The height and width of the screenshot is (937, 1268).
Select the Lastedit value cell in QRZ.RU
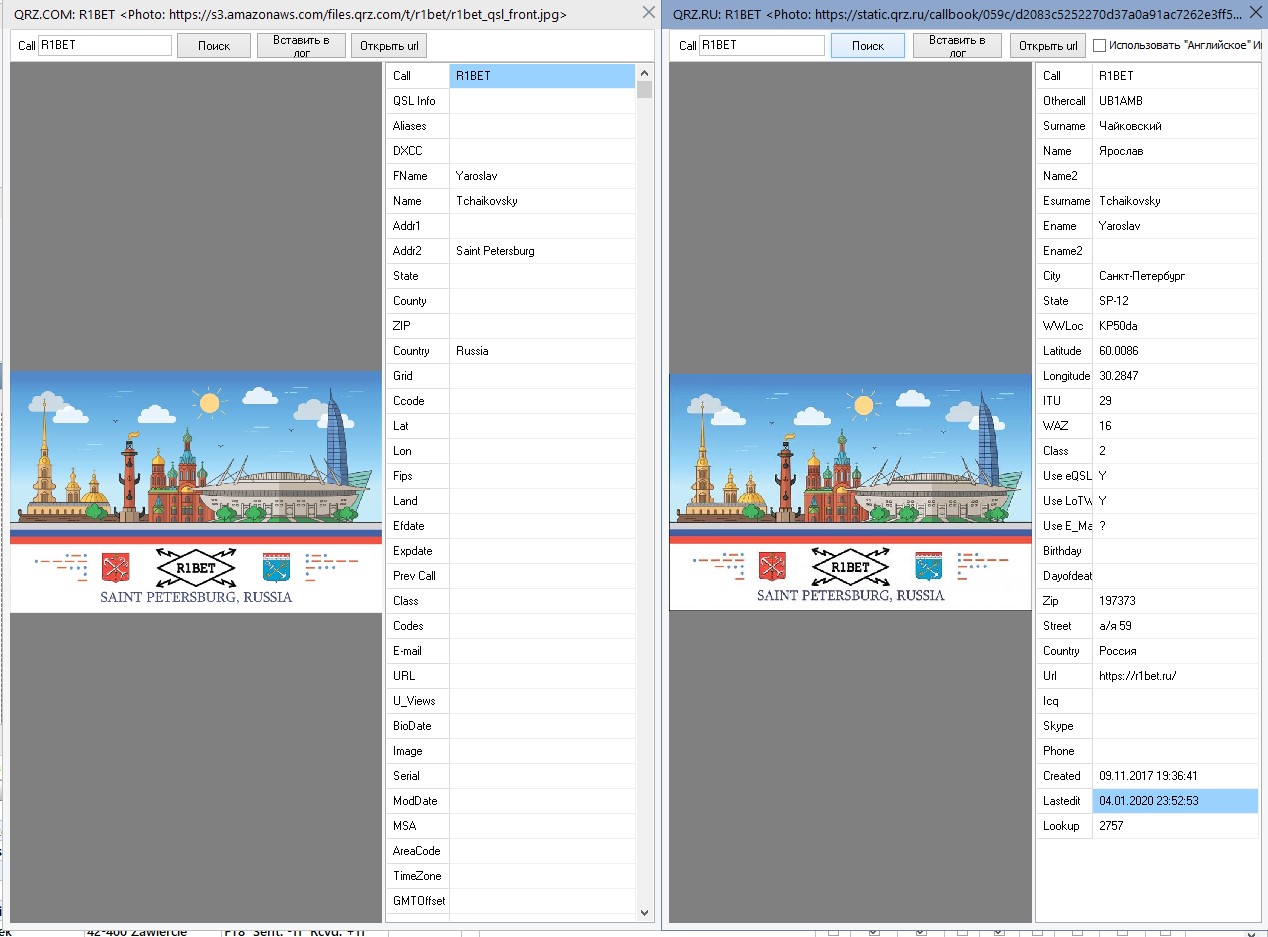1175,801
